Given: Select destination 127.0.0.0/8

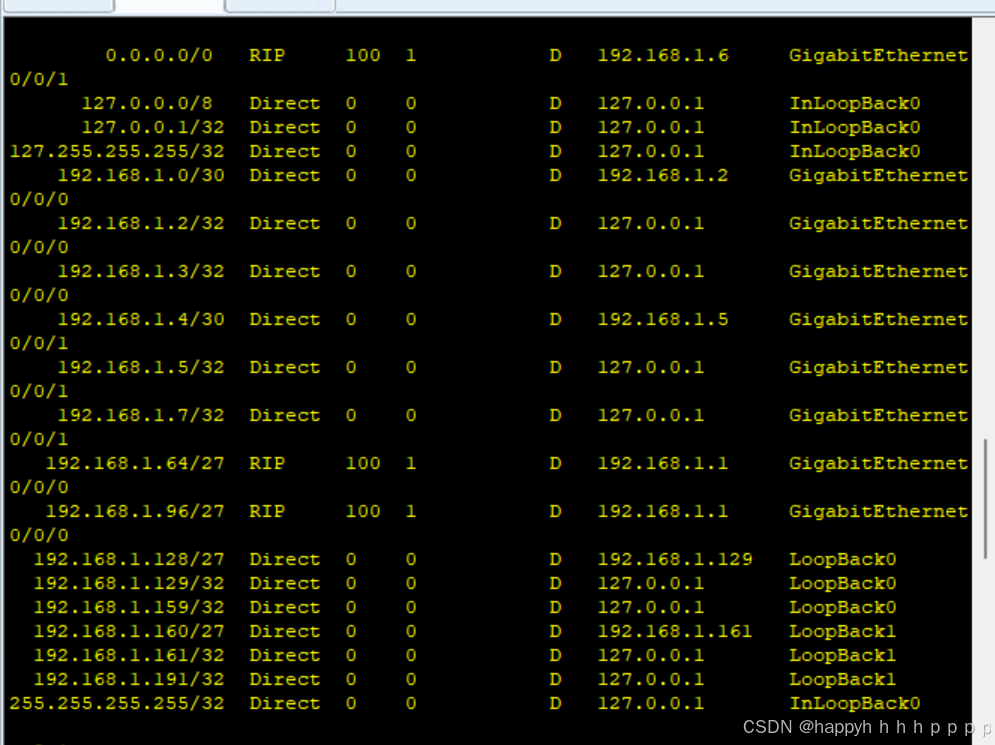Looking at the screenshot, I should coord(147,103).
